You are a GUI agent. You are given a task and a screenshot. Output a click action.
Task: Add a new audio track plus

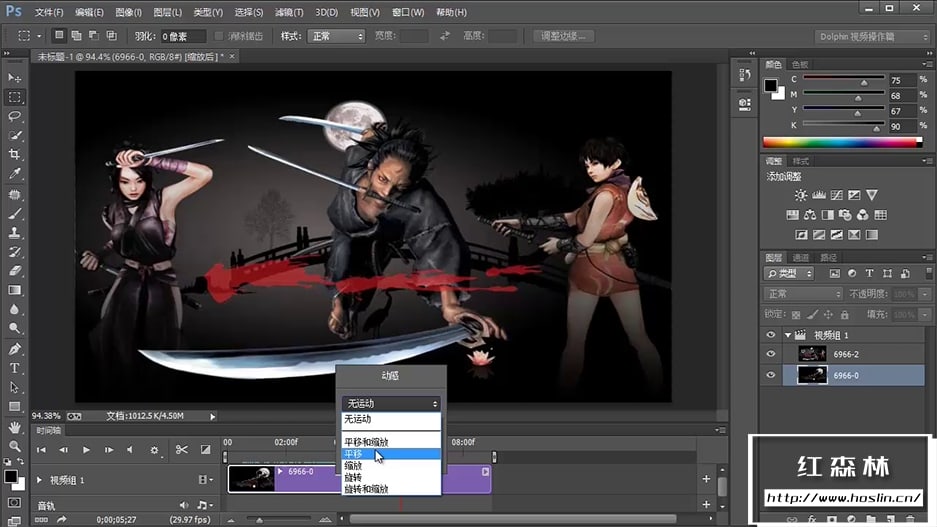tap(706, 505)
